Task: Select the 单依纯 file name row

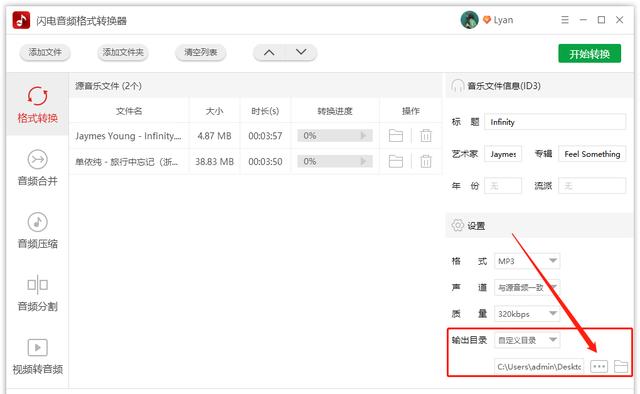Action: (127, 162)
